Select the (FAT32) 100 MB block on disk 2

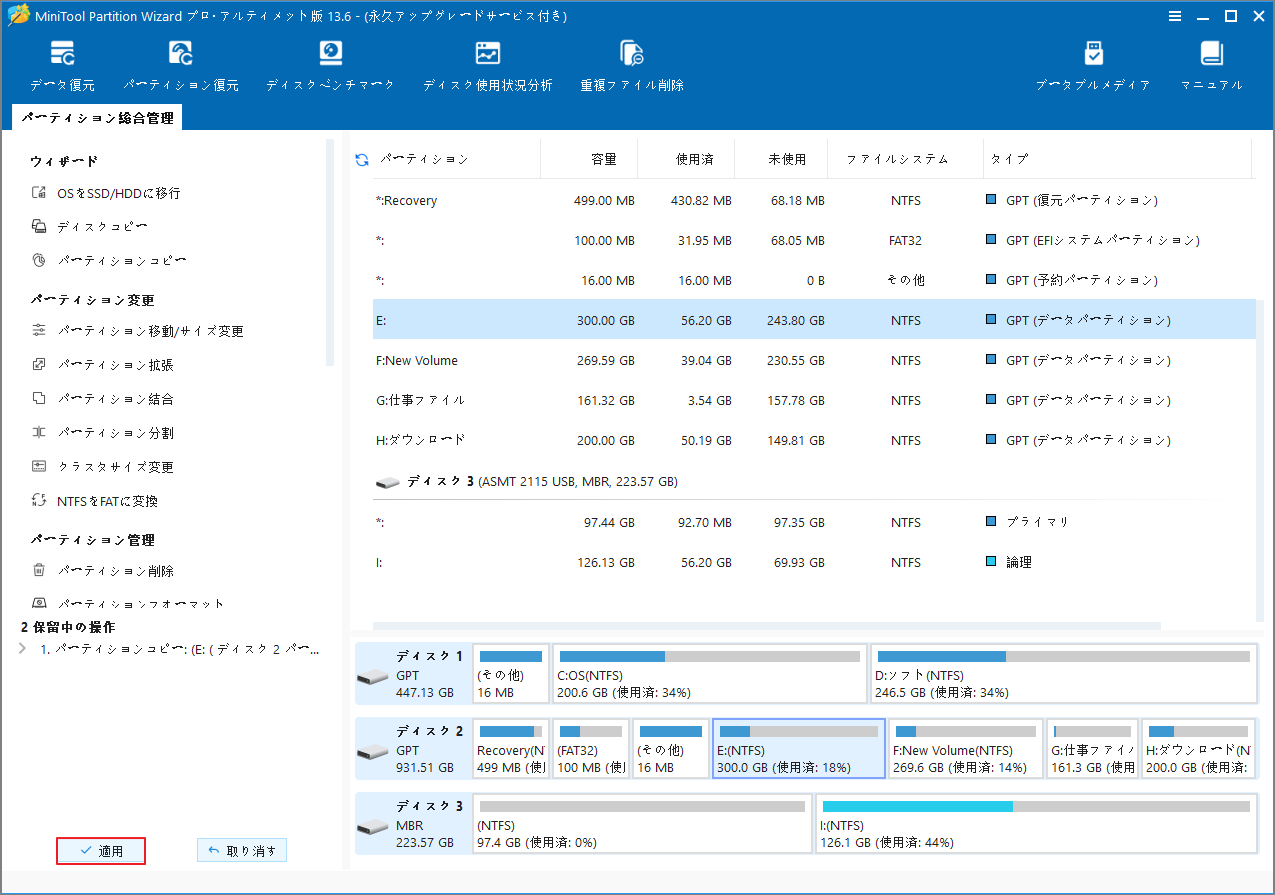pyautogui.click(x=591, y=748)
